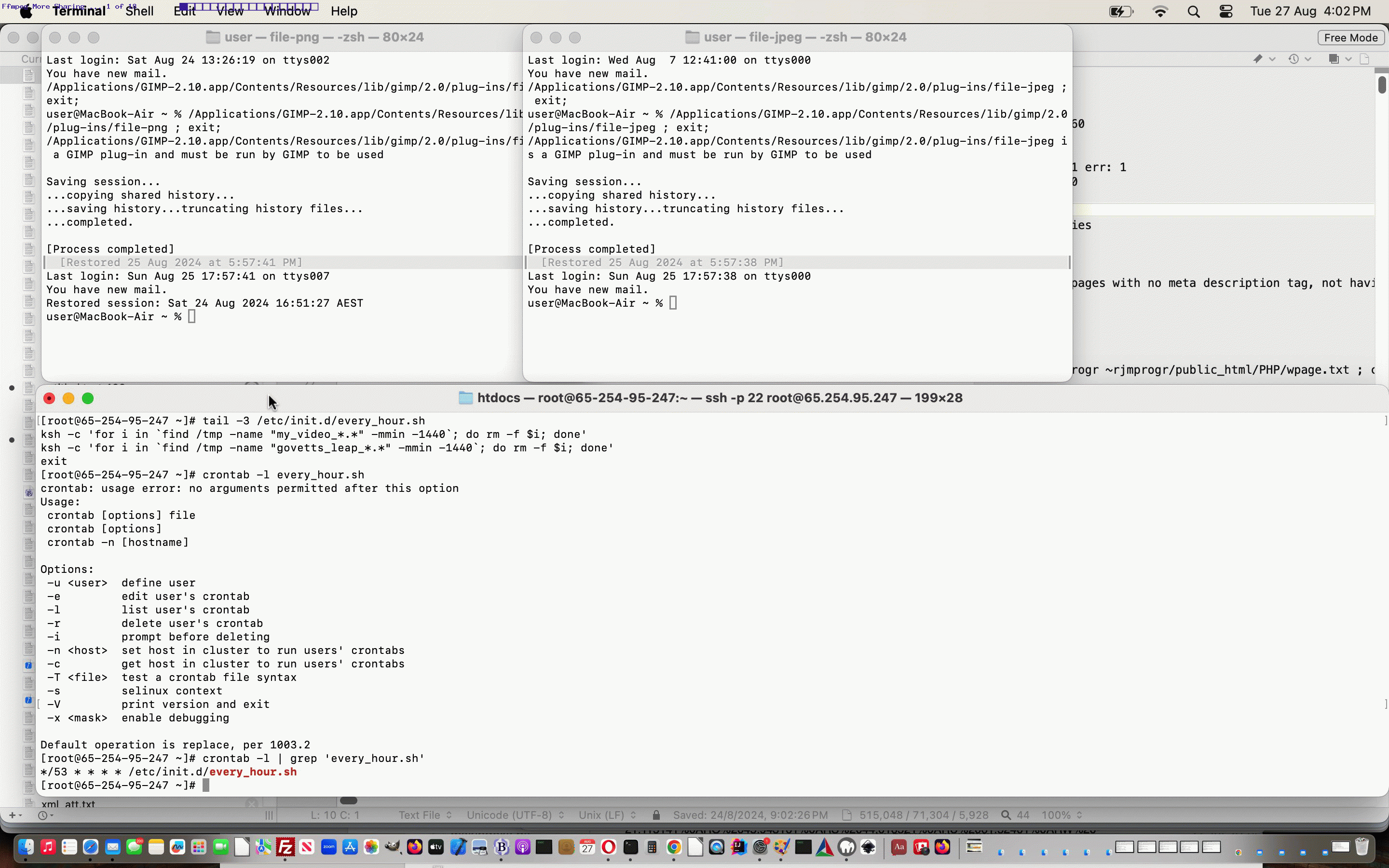Open Spotlight search in menu bar

pyautogui.click(x=1193, y=12)
